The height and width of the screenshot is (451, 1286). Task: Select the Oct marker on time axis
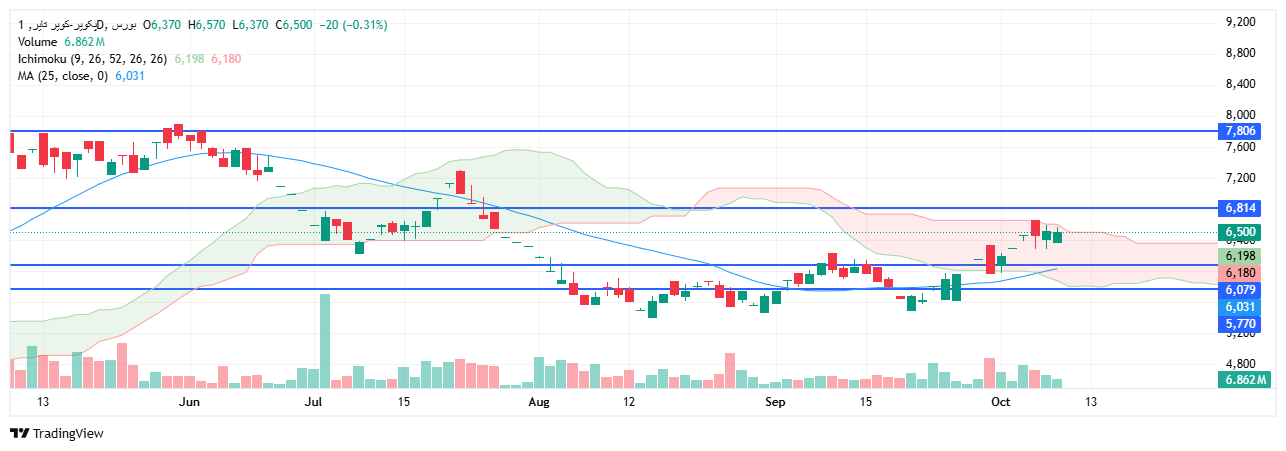[1000, 402]
